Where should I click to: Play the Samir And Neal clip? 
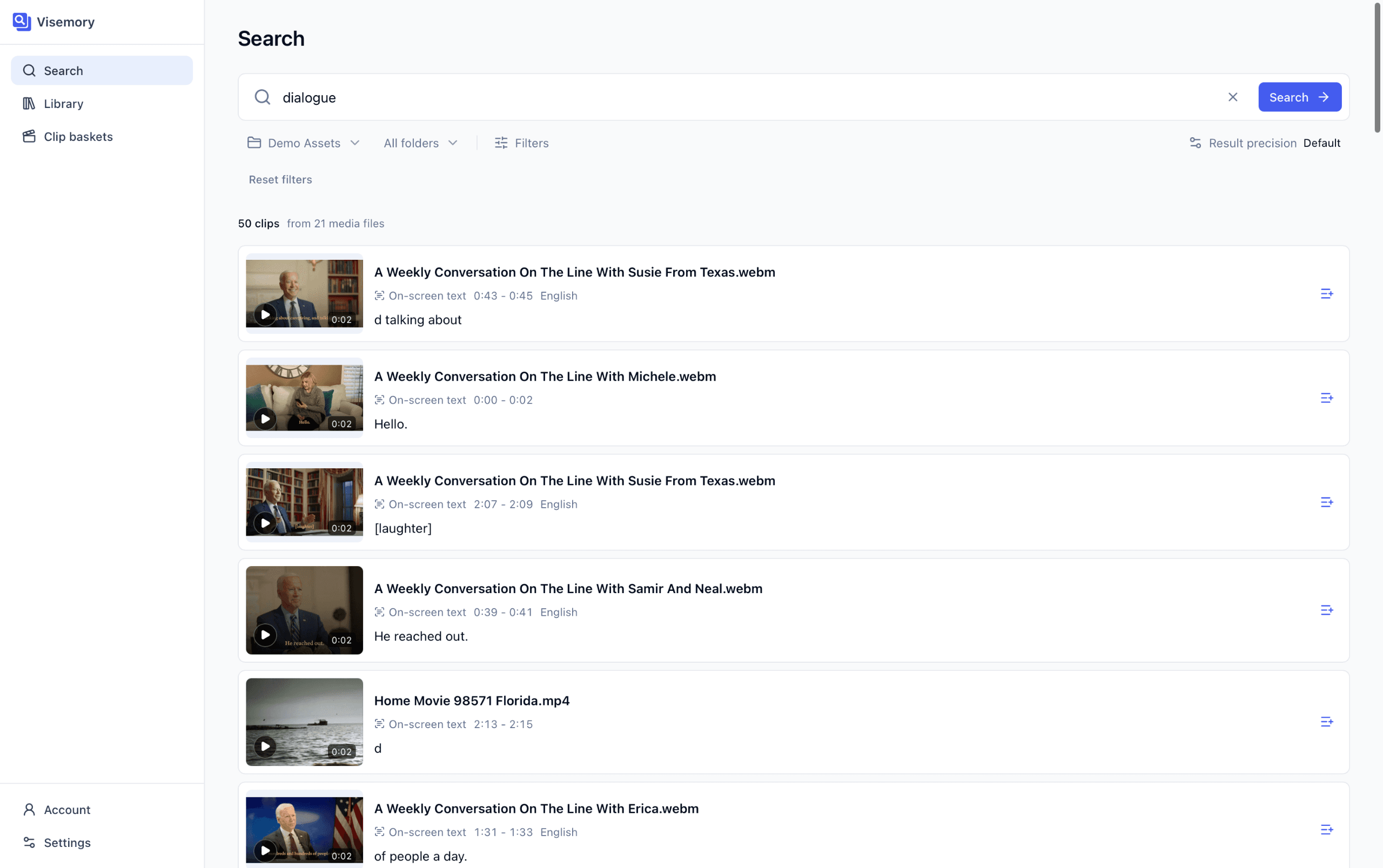(x=265, y=635)
